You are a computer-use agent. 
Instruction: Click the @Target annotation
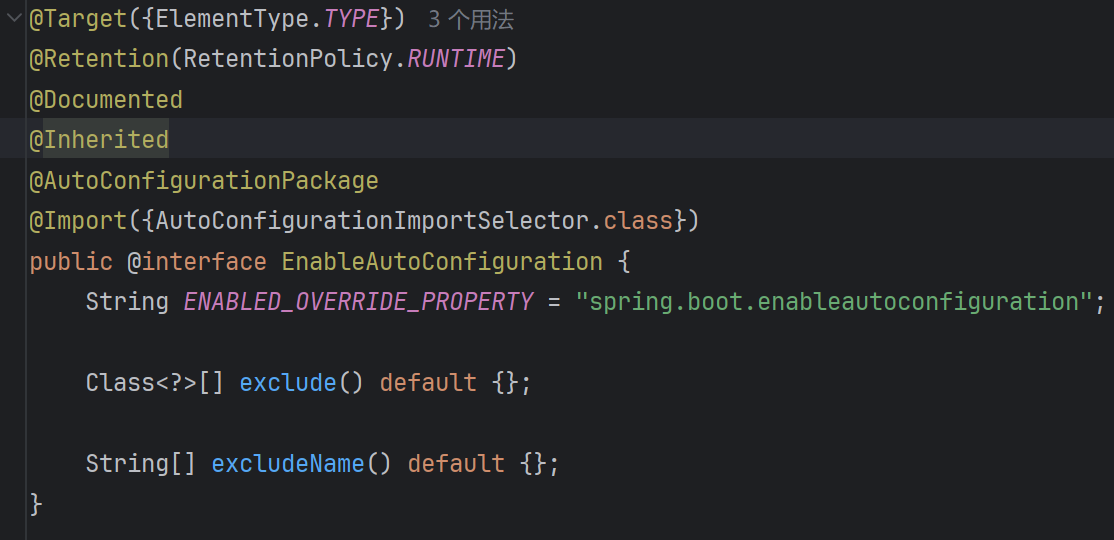pyautogui.click(x=78, y=19)
